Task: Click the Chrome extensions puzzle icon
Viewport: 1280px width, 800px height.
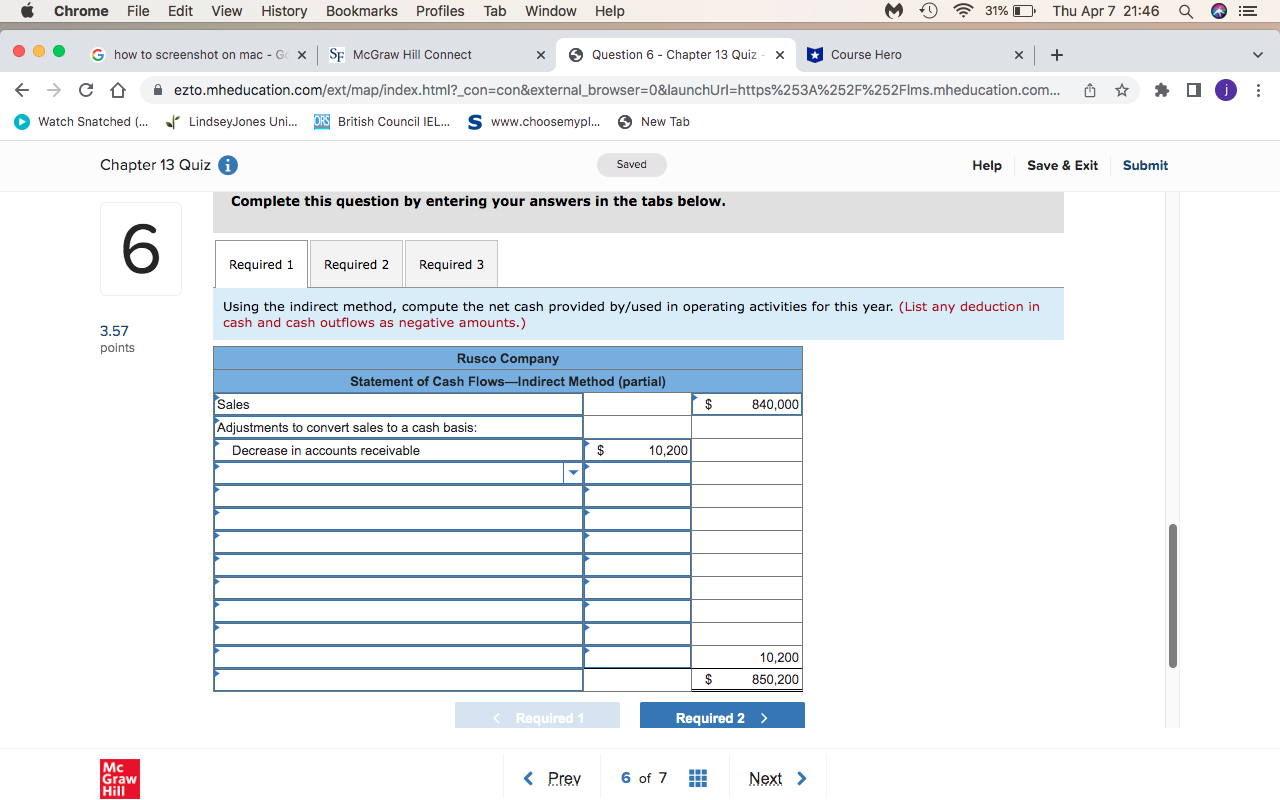Action: coord(1161,89)
